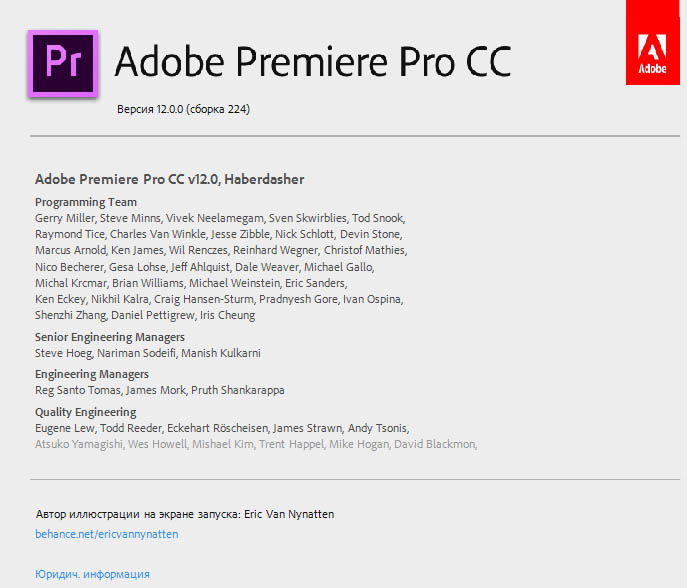Click the name Steve Hoeg
687x588 pixels.
coord(63,353)
